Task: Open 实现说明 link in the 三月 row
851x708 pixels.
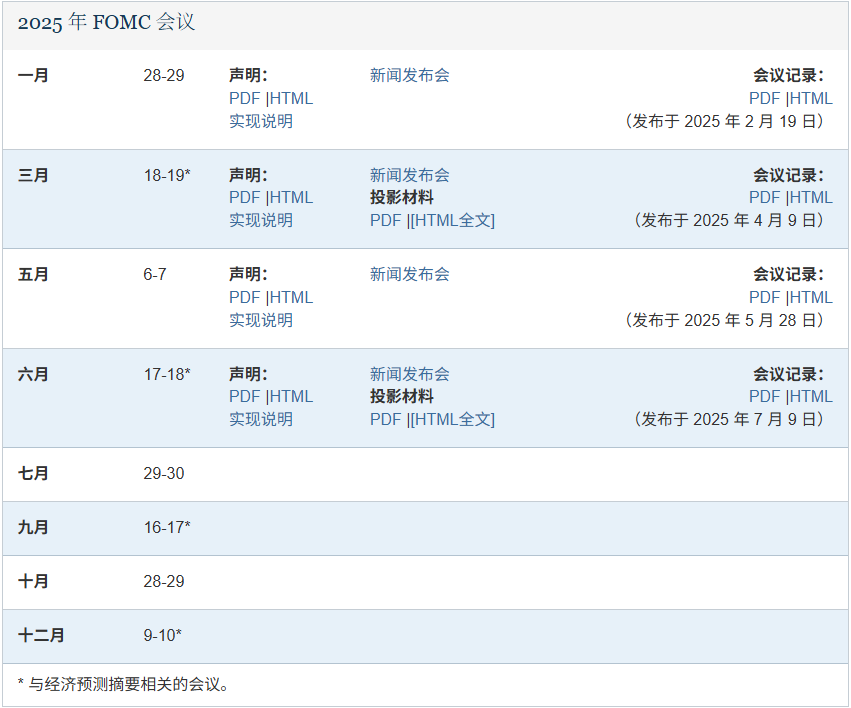Action: (261, 220)
